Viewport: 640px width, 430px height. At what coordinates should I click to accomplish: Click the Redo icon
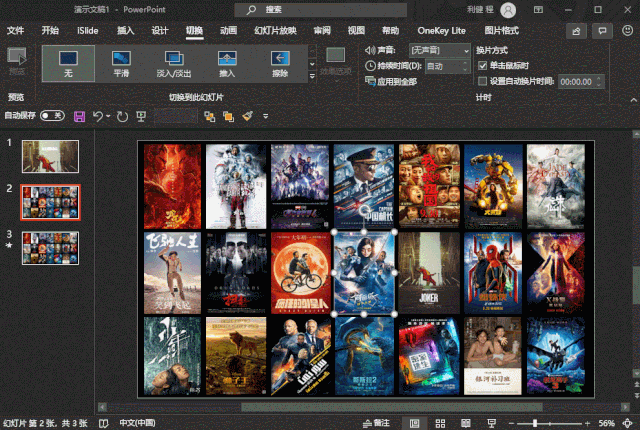[x=122, y=117]
